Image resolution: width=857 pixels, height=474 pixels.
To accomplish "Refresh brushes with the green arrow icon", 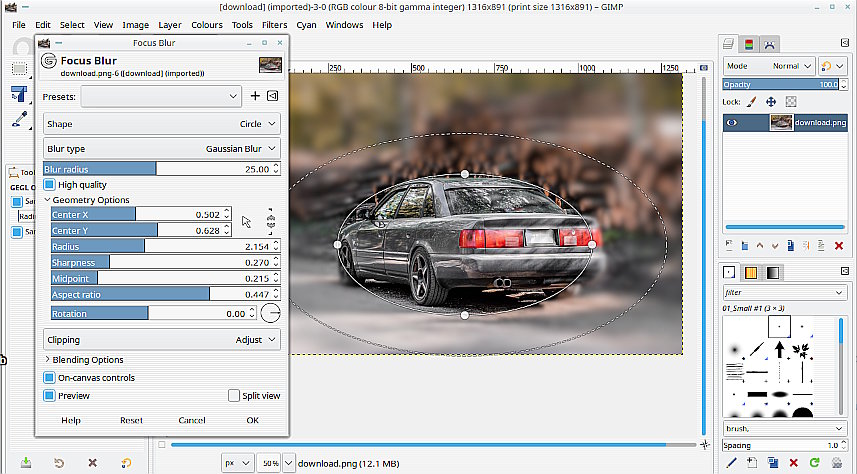I will click(x=816, y=462).
